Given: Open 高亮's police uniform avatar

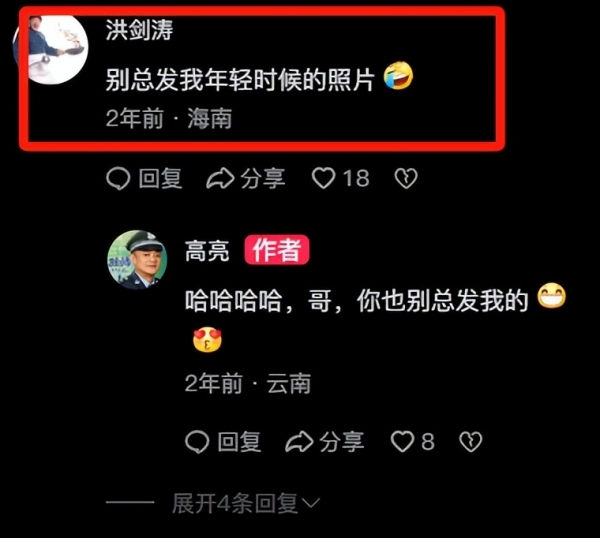Looking at the screenshot, I should 137,259.
